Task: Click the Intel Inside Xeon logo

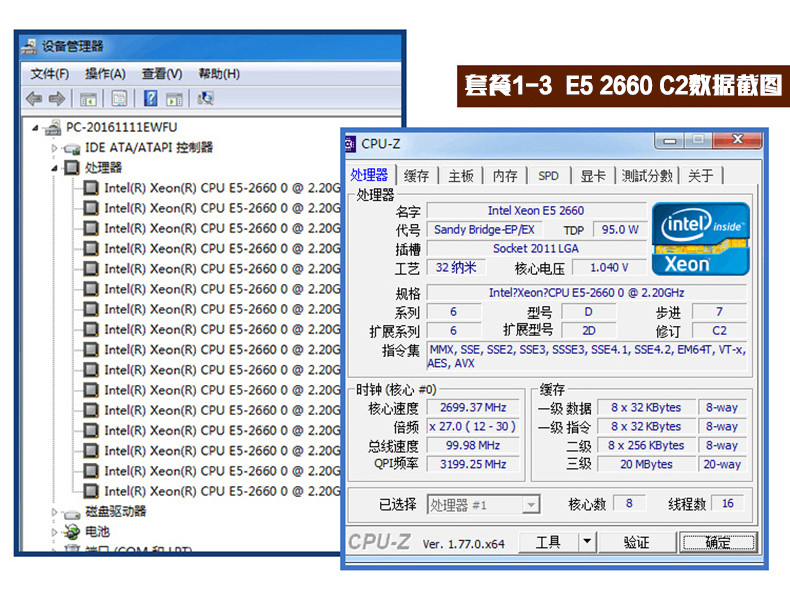Action: pos(700,239)
